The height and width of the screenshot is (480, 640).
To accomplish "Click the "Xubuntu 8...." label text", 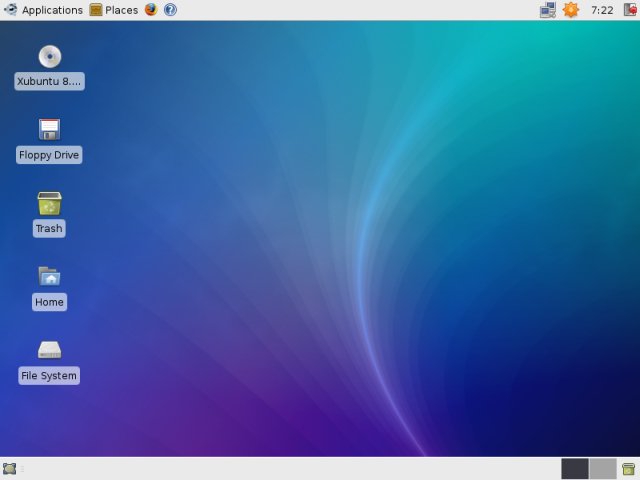I will [49, 81].
